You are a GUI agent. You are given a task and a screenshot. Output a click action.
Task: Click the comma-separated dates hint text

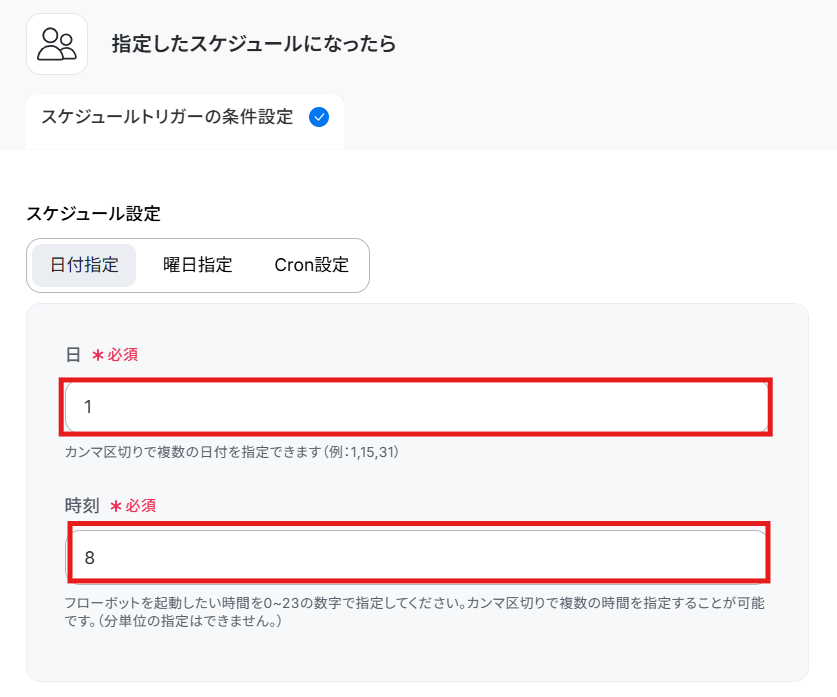coord(232,452)
